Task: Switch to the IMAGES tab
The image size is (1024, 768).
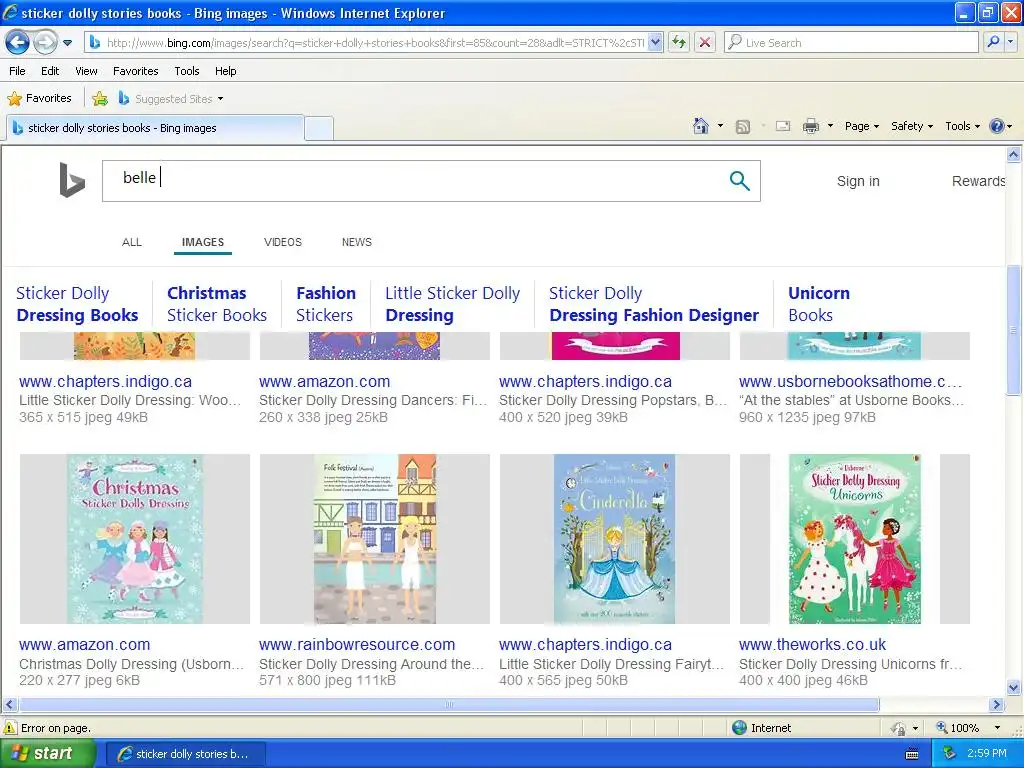Action: [203, 242]
